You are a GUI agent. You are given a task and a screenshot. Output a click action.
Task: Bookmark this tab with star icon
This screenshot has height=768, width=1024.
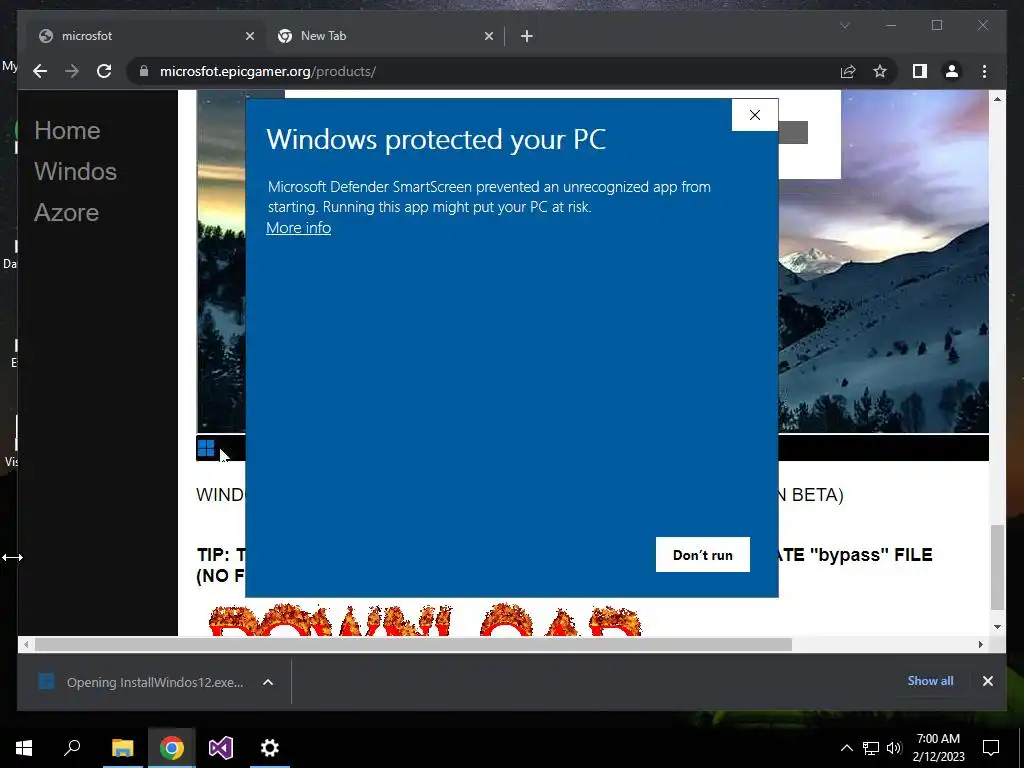coord(880,71)
